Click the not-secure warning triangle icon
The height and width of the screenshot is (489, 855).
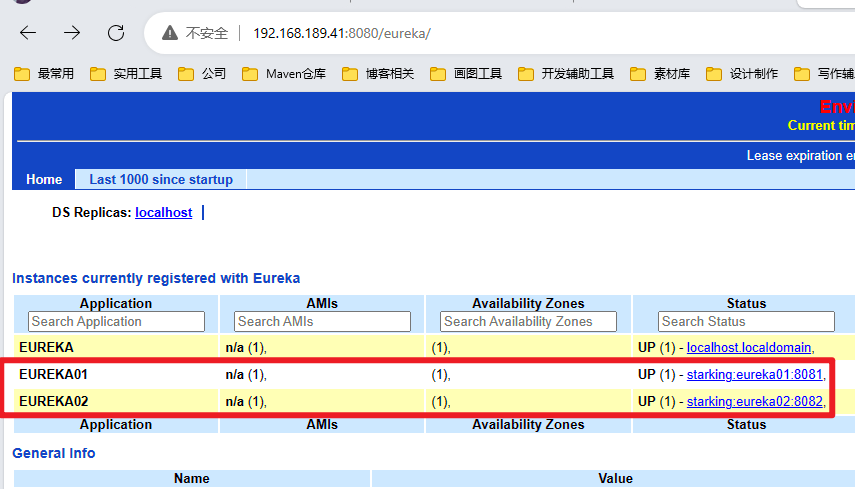tap(170, 33)
